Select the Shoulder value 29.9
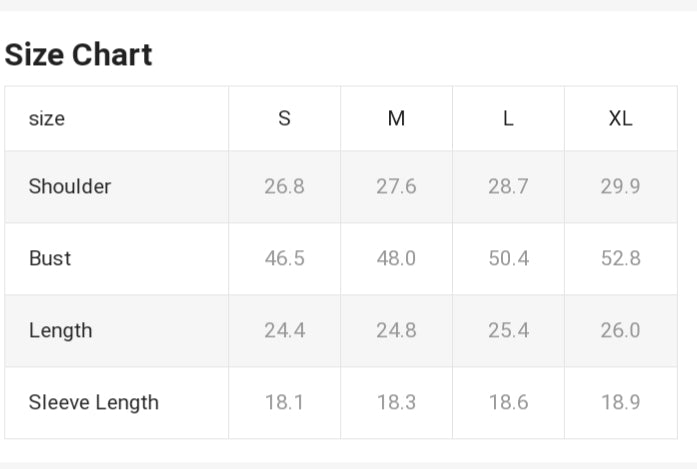This screenshot has width=697, height=469. coord(620,186)
